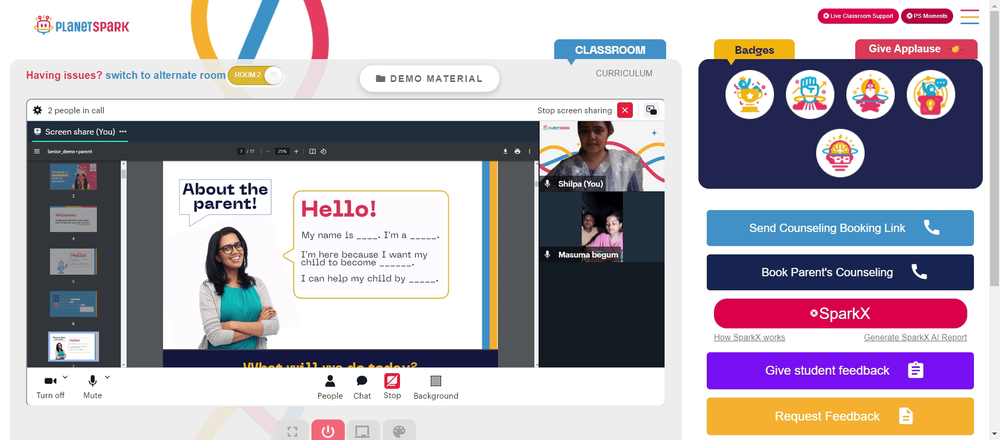Viewport: 1000px width, 440px height.
Task: Open the color palette icon below call
Action: (x=399, y=430)
